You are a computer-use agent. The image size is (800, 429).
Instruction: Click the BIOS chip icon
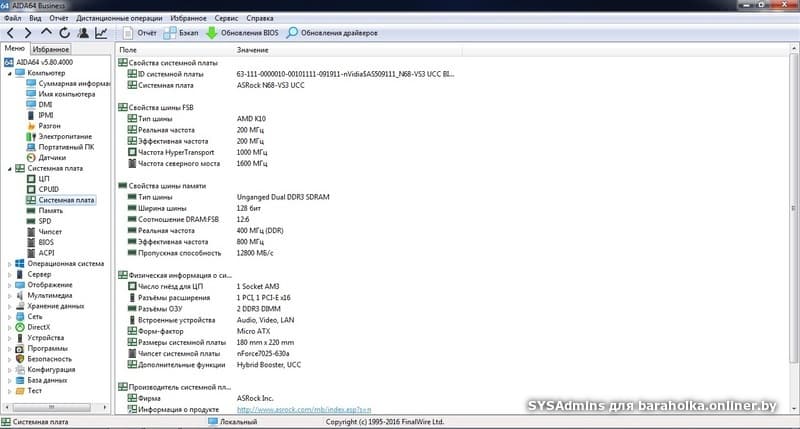[x=31, y=242]
